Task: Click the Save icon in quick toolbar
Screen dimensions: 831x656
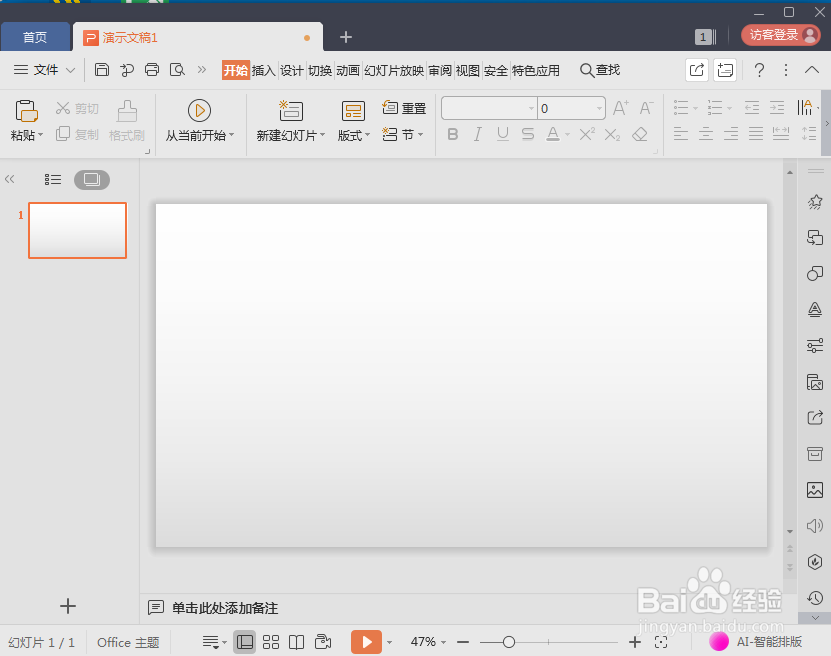Action: tap(102, 69)
